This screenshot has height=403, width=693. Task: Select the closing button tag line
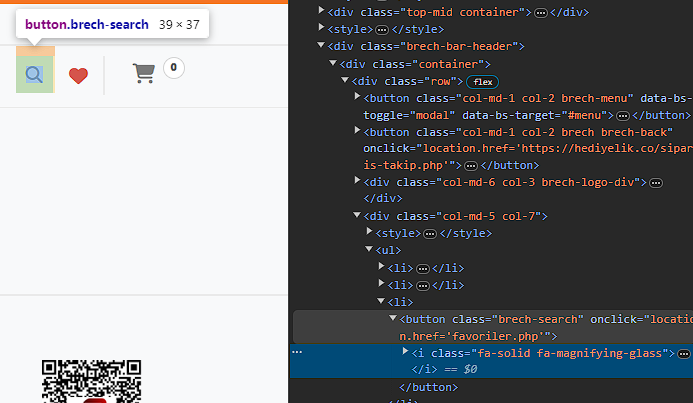click(x=428, y=387)
